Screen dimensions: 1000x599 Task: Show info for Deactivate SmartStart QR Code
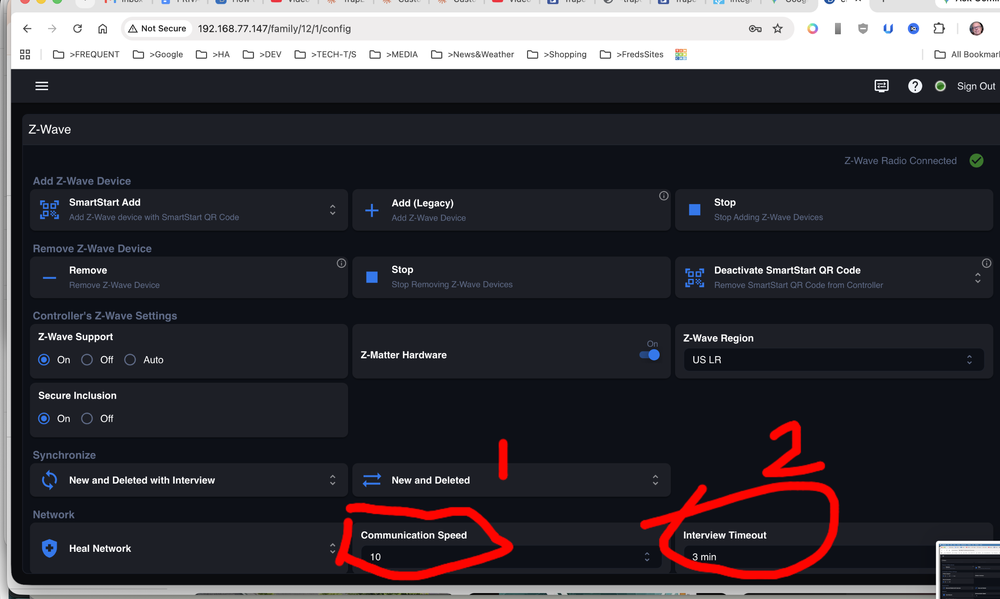[986, 263]
